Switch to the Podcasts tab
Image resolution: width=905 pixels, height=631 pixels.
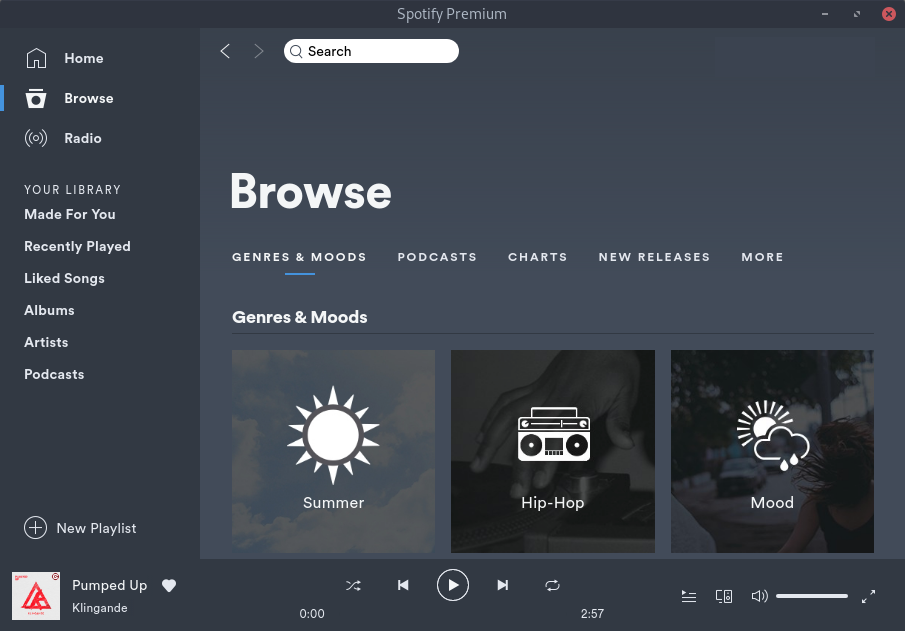point(437,257)
